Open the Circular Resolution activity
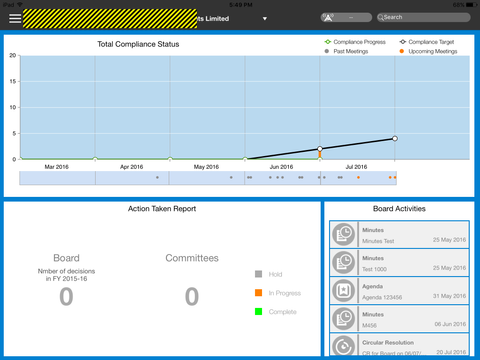480x360 pixels. tap(399, 345)
